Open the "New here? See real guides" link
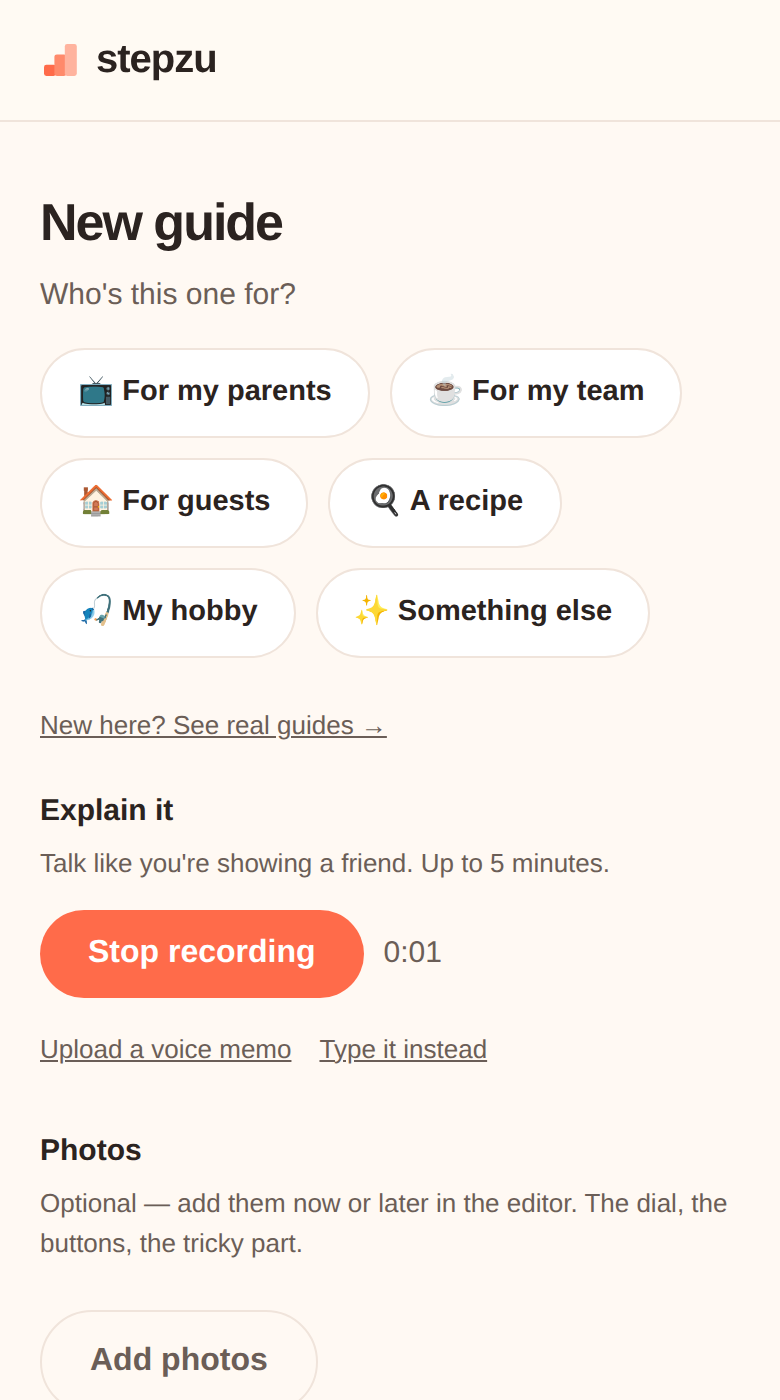This screenshot has height=1400, width=780. click(x=213, y=726)
